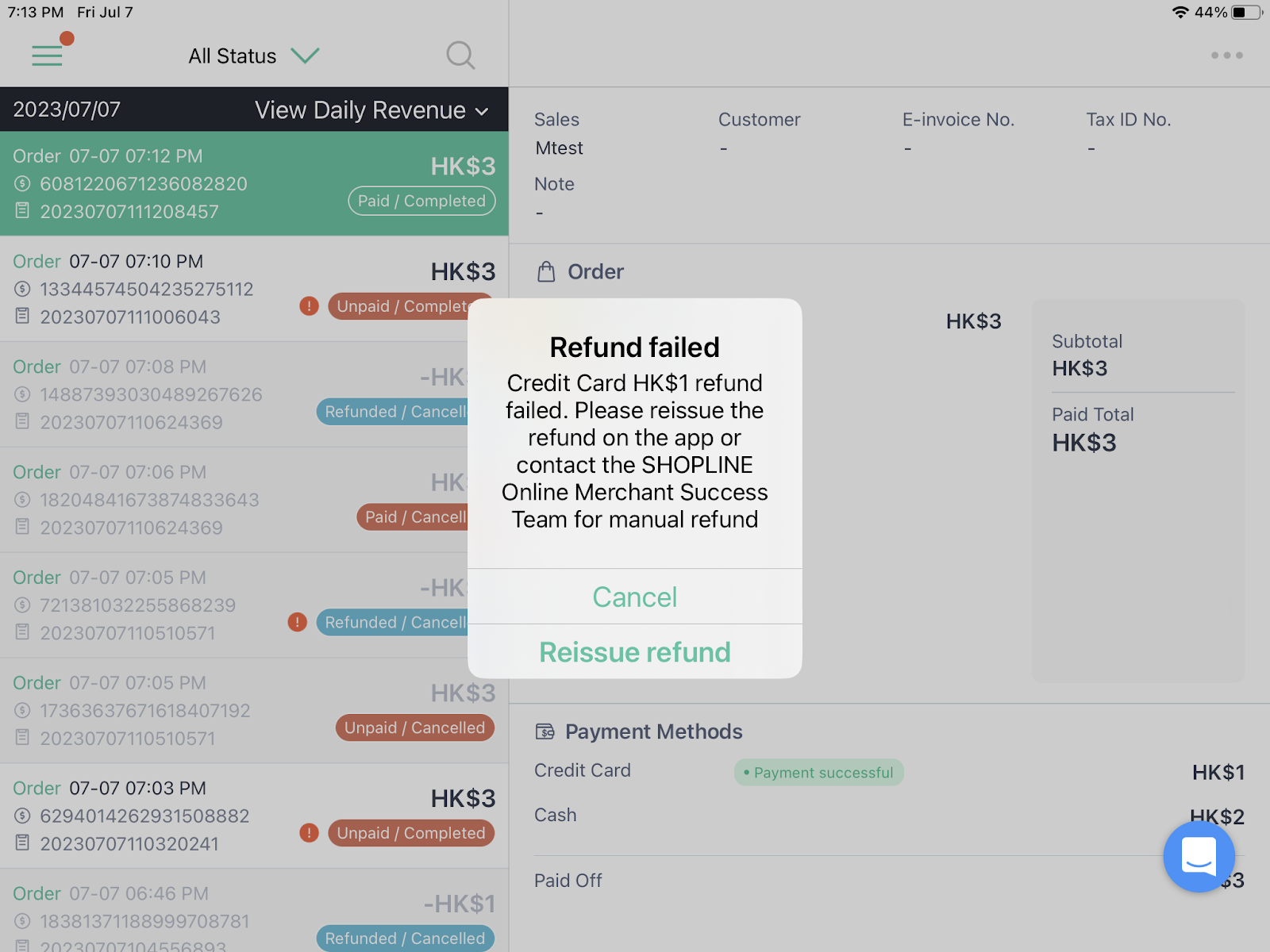Click the 2023/07/07 date label
1270x952 pixels.
click(67, 109)
